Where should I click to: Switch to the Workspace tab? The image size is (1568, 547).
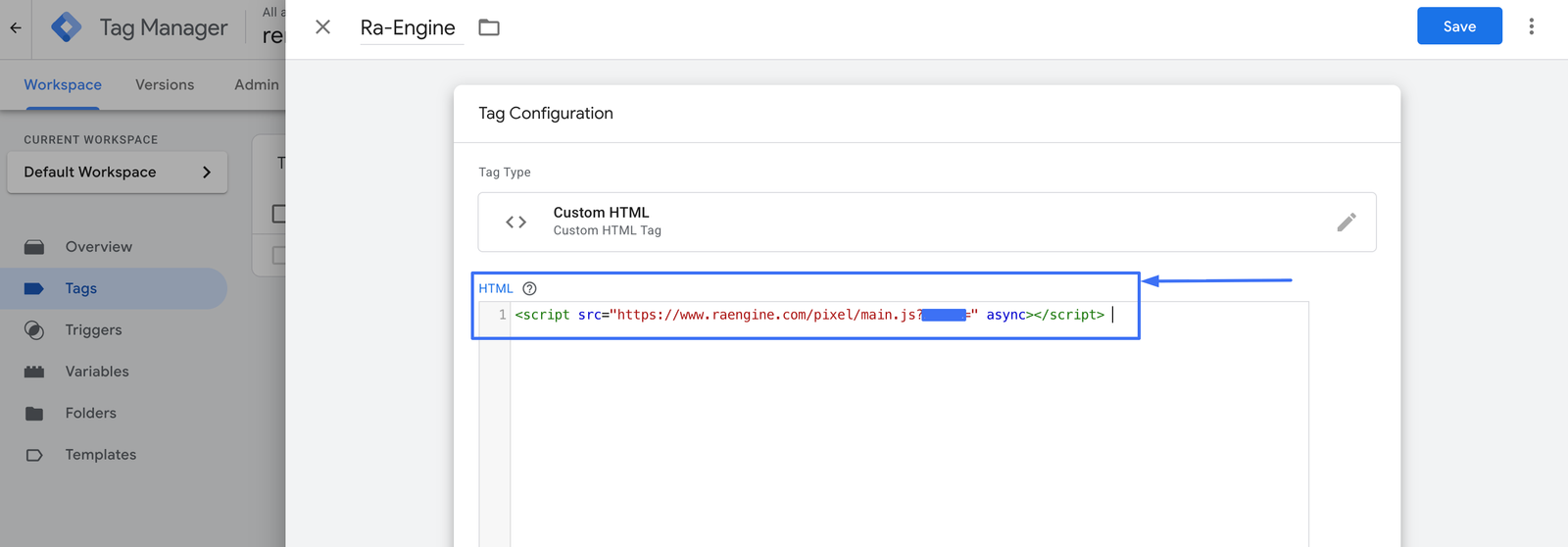coord(63,85)
